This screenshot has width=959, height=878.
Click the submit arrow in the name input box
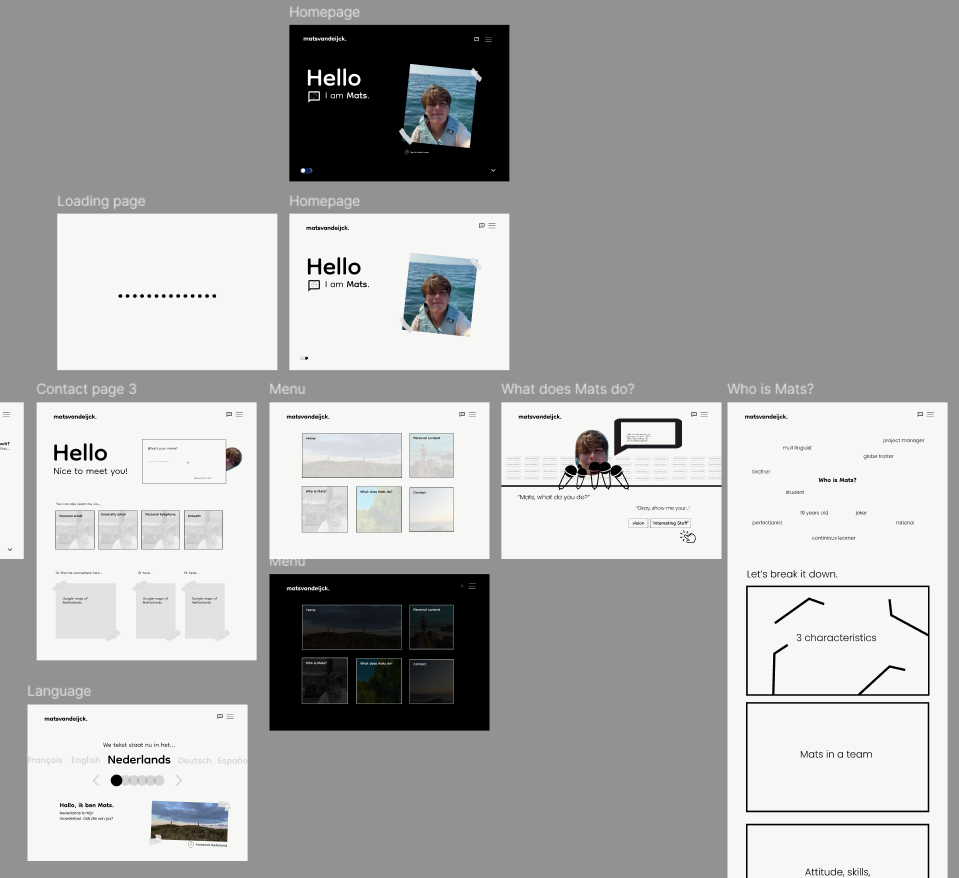(x=188, y=462)
